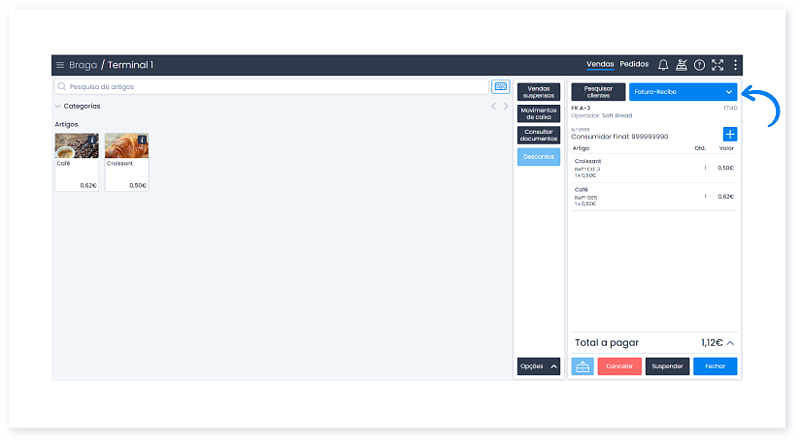Open the cash drawer icon button
The image size is (800, 442).
pyautogui.click(x=582, y=366)
